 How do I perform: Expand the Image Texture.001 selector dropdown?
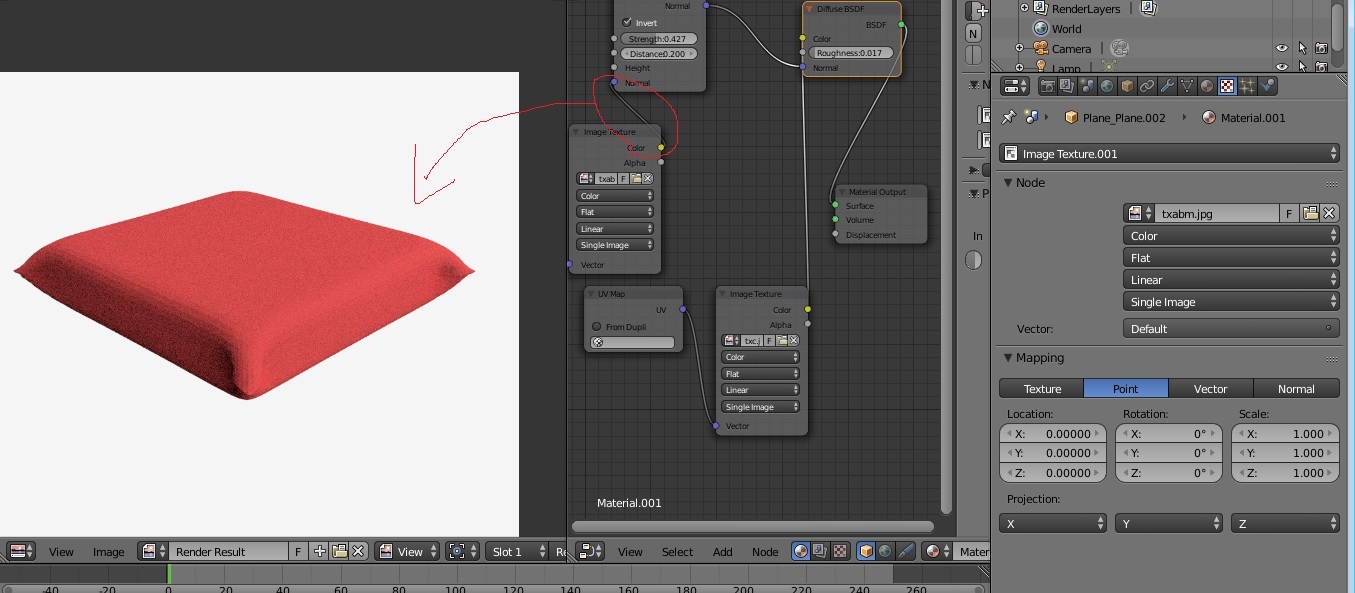(1169, 154)
